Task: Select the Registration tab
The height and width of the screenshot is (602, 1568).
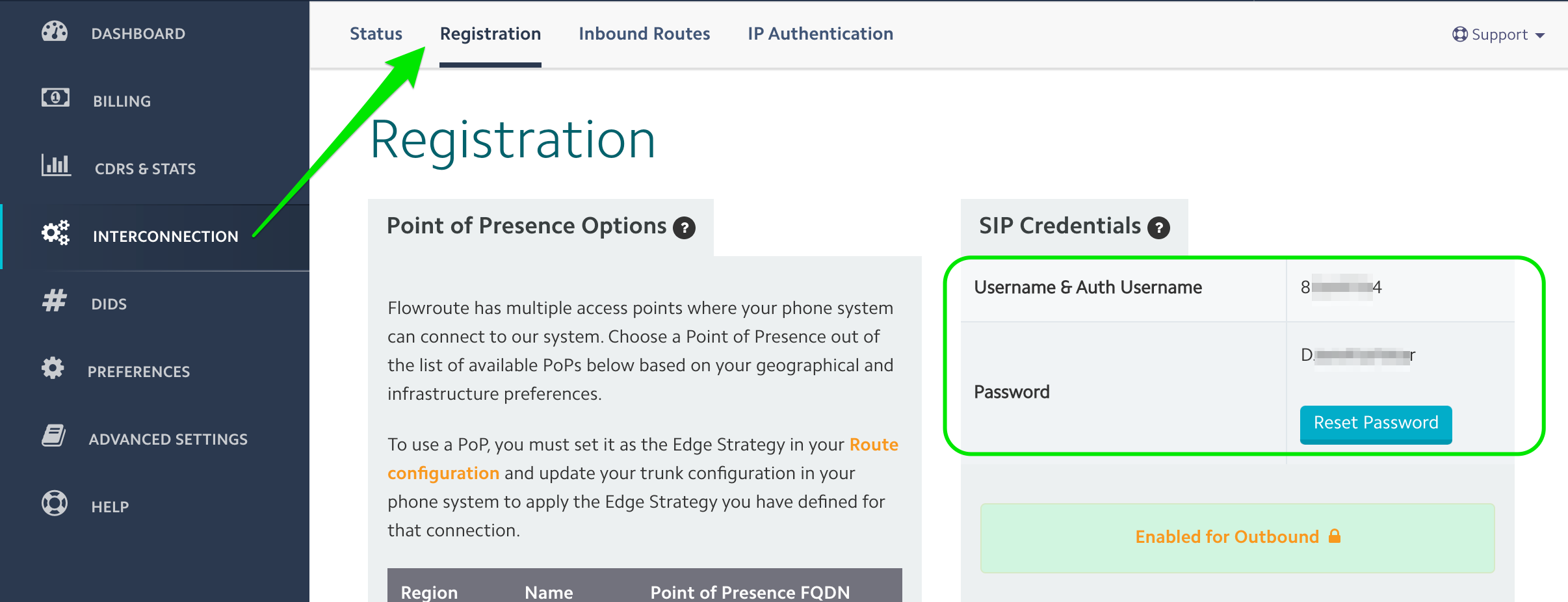Action: (490, 34)
